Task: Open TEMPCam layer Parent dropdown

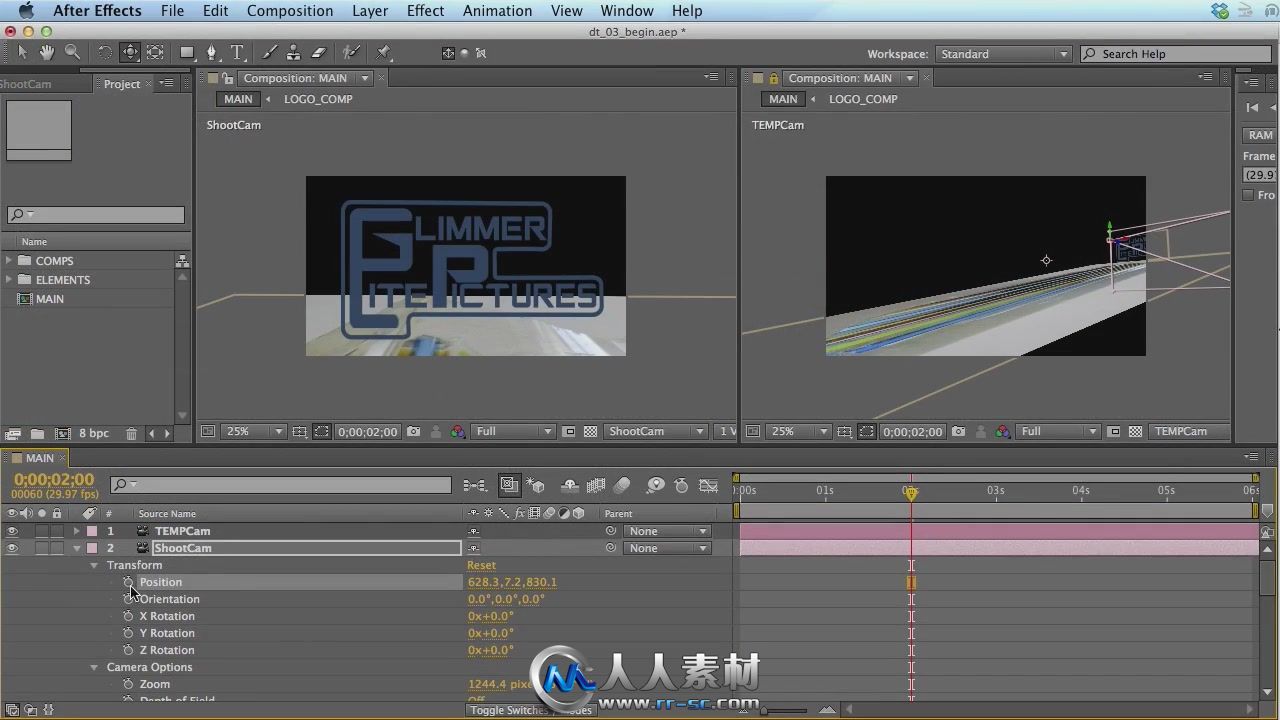Action: click(667, 531)
